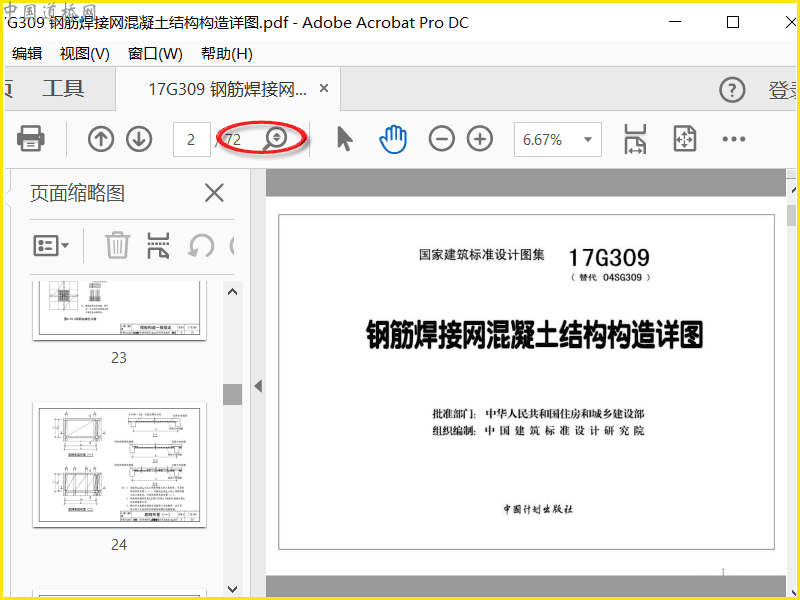Image resolution: width=800 pixels, height=600 pixels.
Task: Go to previous page with up arrow
Action: pyautogui.click(x=101, y=139)
